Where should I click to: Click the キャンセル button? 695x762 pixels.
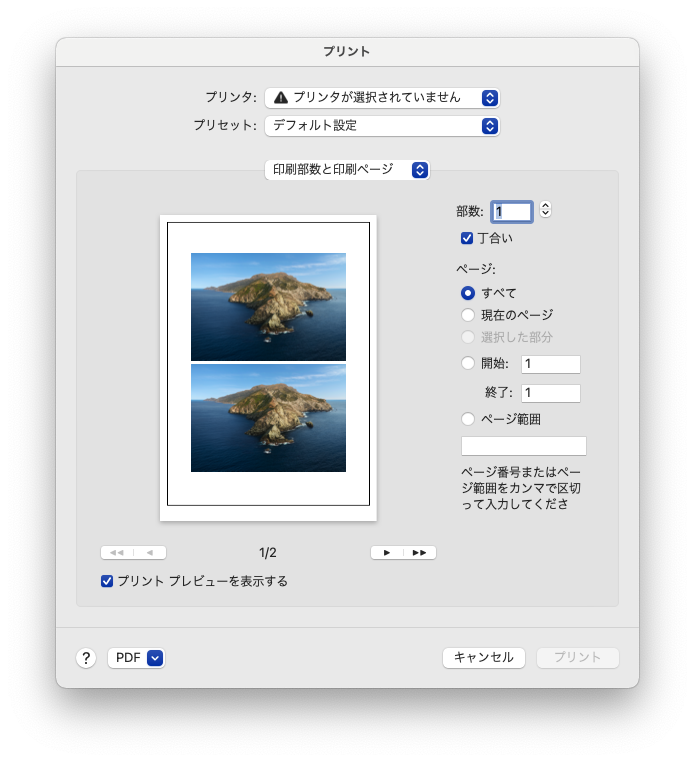484,658
